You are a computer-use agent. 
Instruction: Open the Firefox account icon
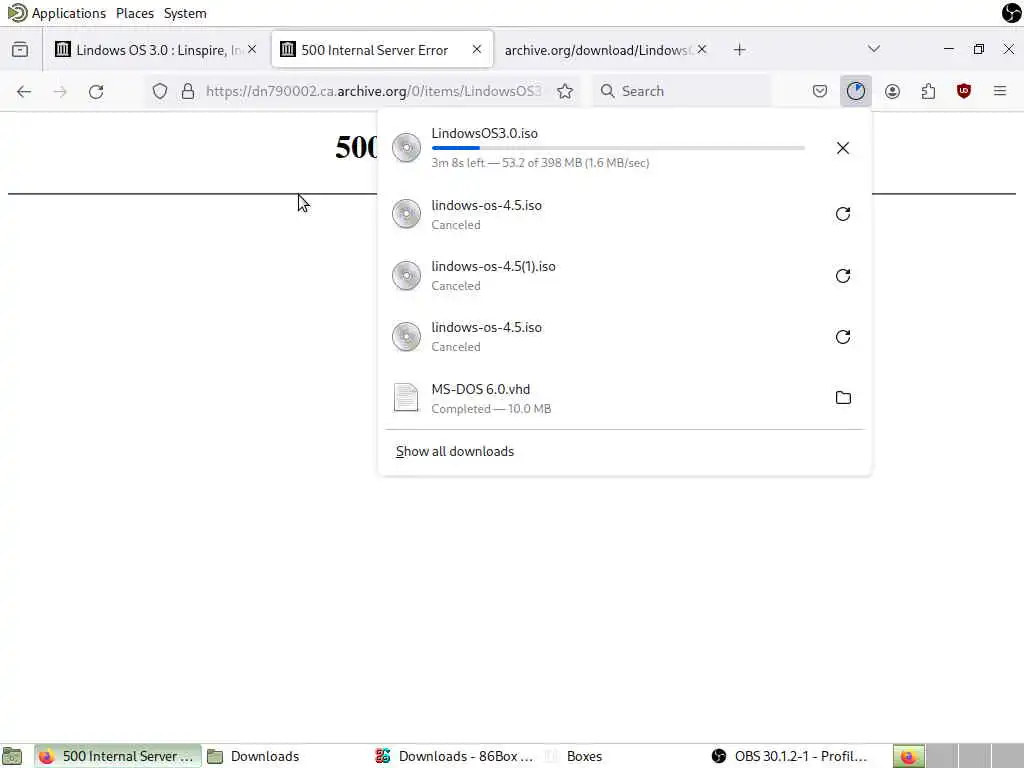[892, 91]
